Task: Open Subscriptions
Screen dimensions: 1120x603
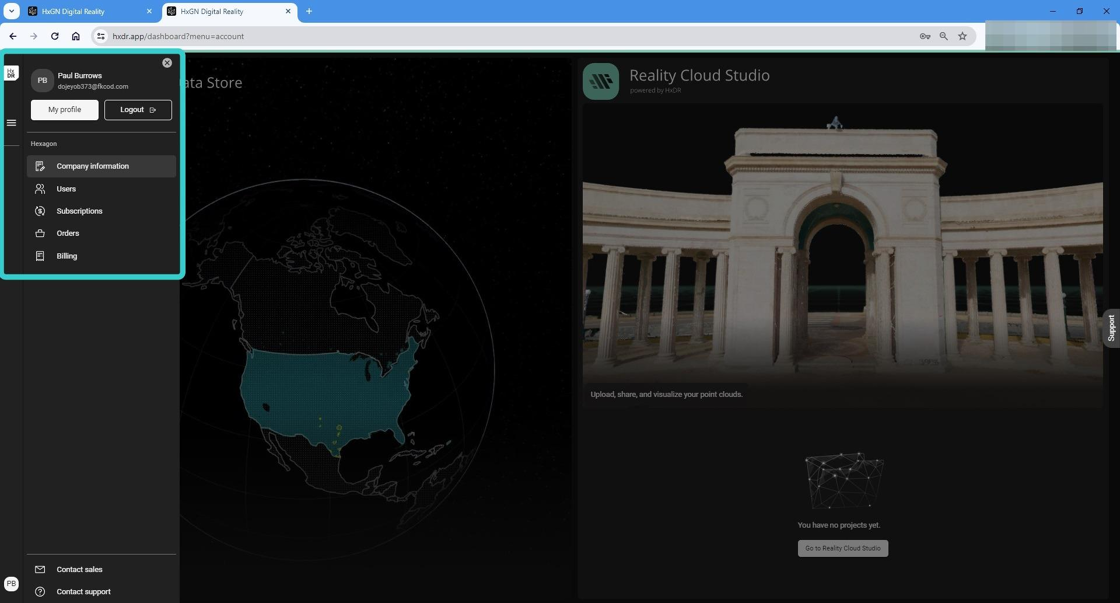Action: [x=101, y=211]
